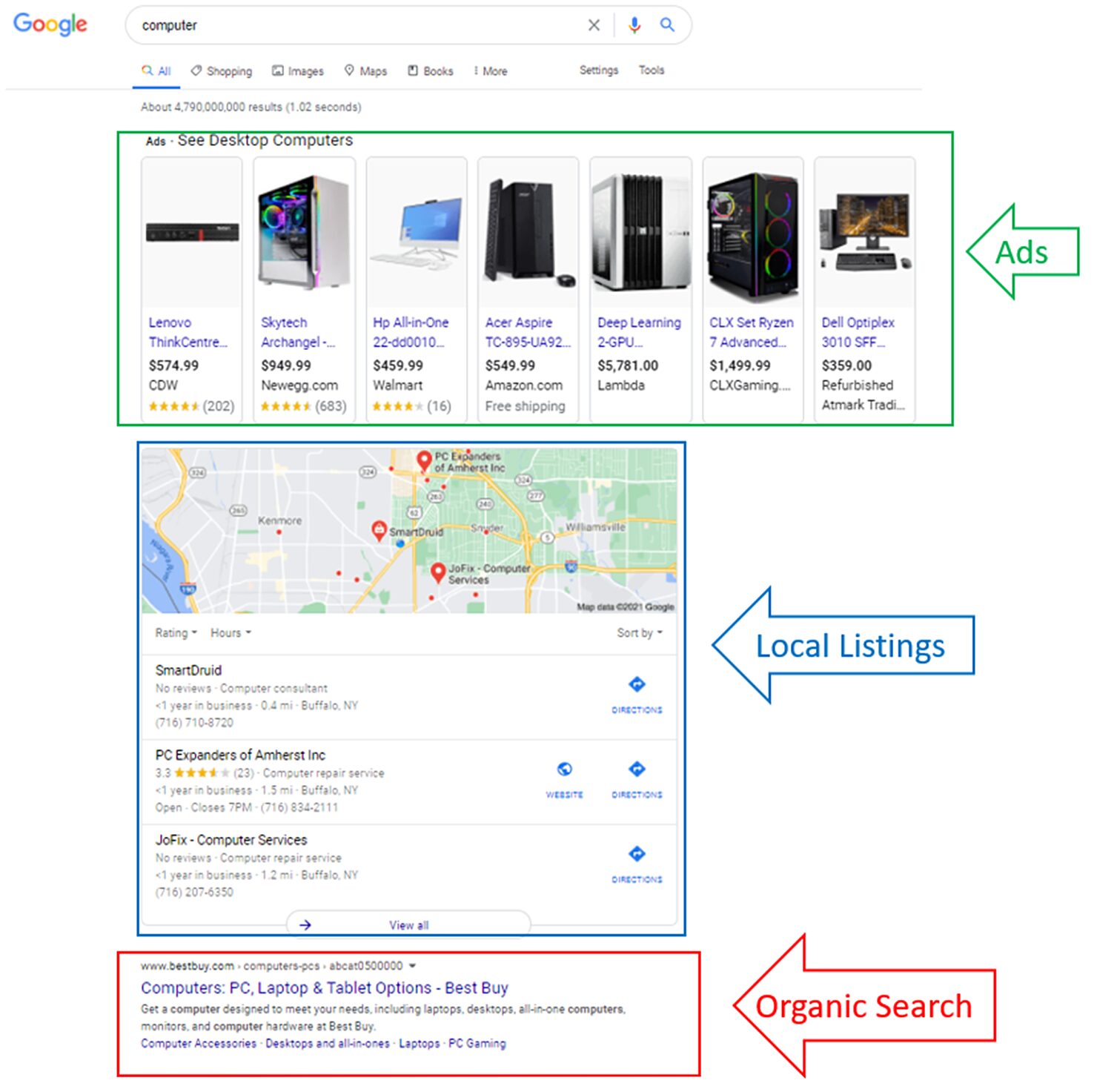Open Hp All-in-One product image
The image size is (1094, 1092).
pos(417,233)
